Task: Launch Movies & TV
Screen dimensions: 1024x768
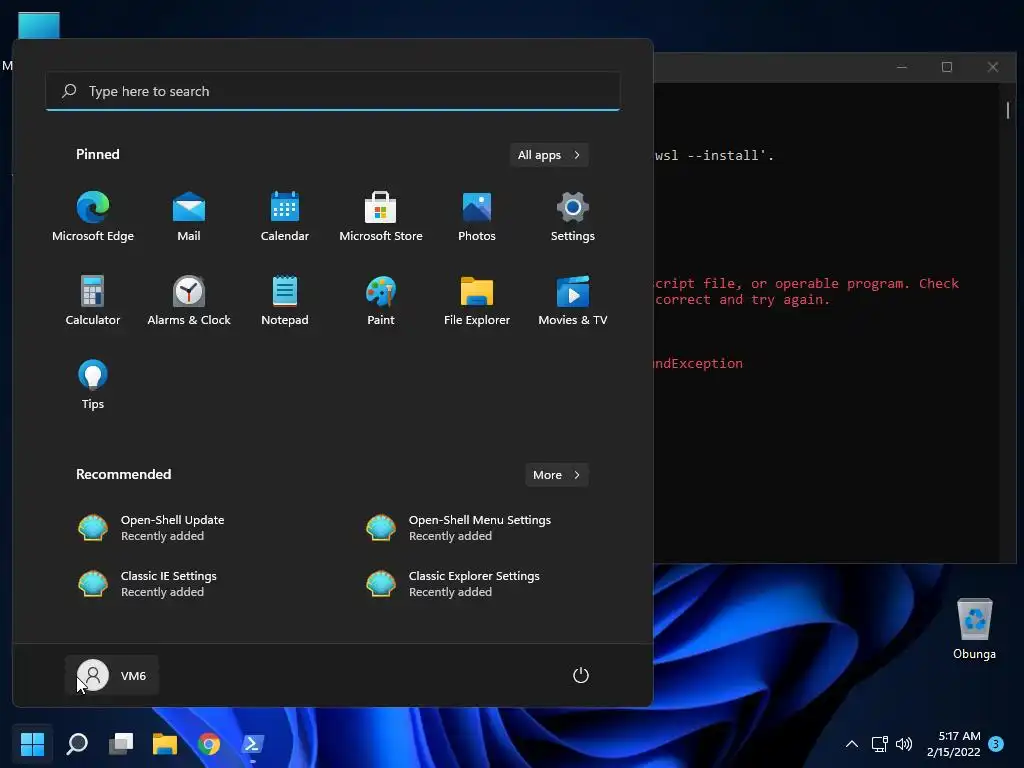Action: click(573, 300)
